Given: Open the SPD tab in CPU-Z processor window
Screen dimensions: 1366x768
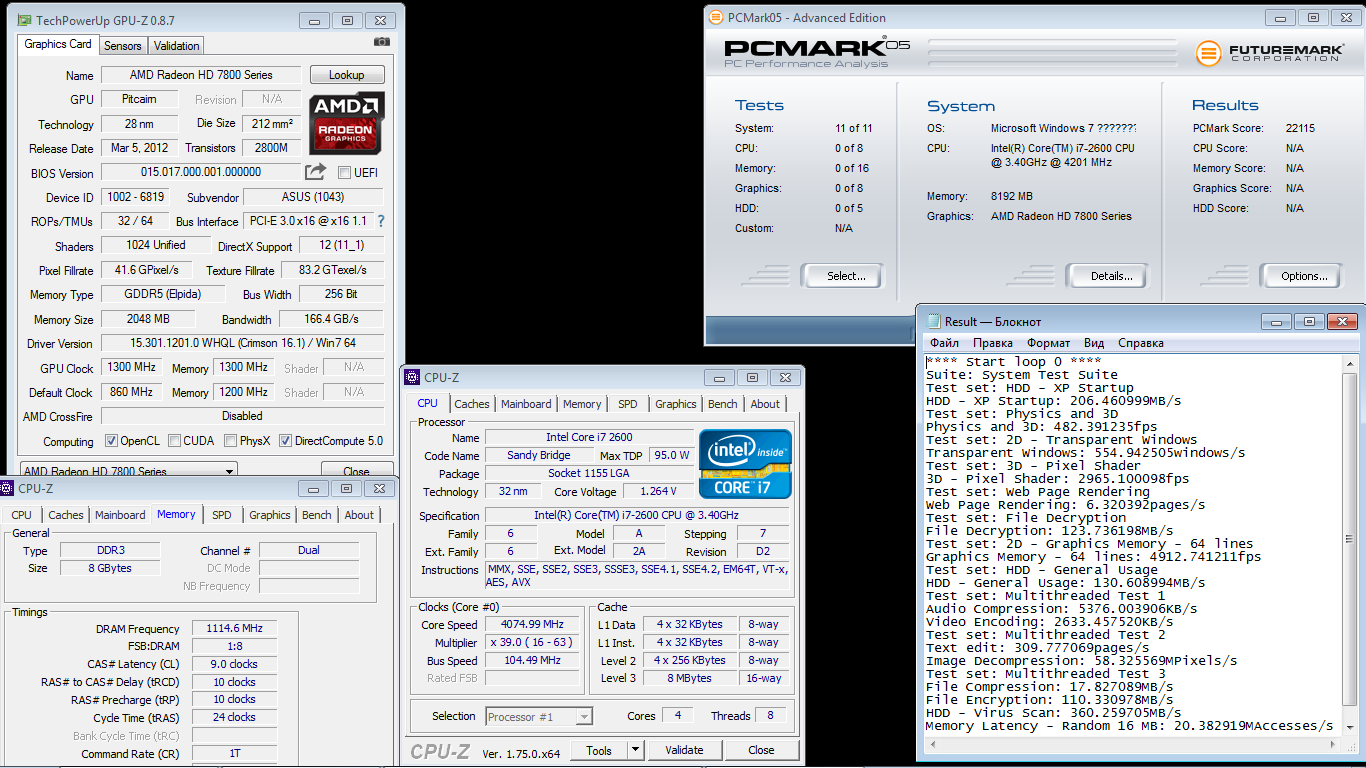Looking at the screenshot, I should (627, 404).
